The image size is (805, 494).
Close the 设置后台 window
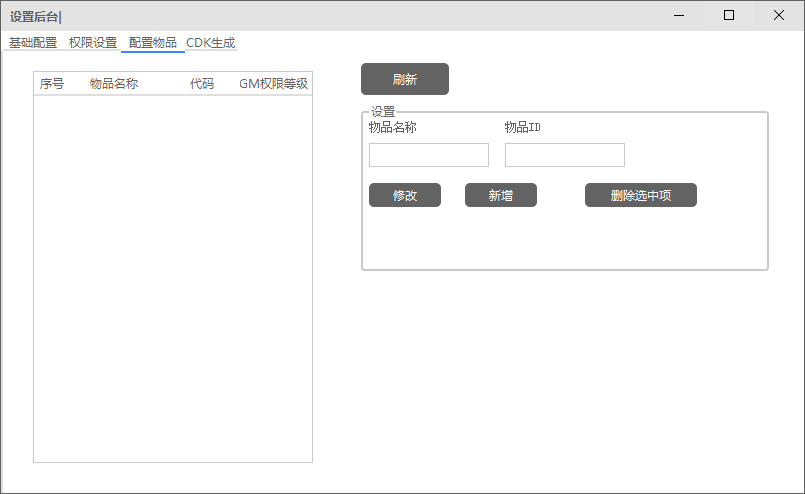[x=779, y=15]
